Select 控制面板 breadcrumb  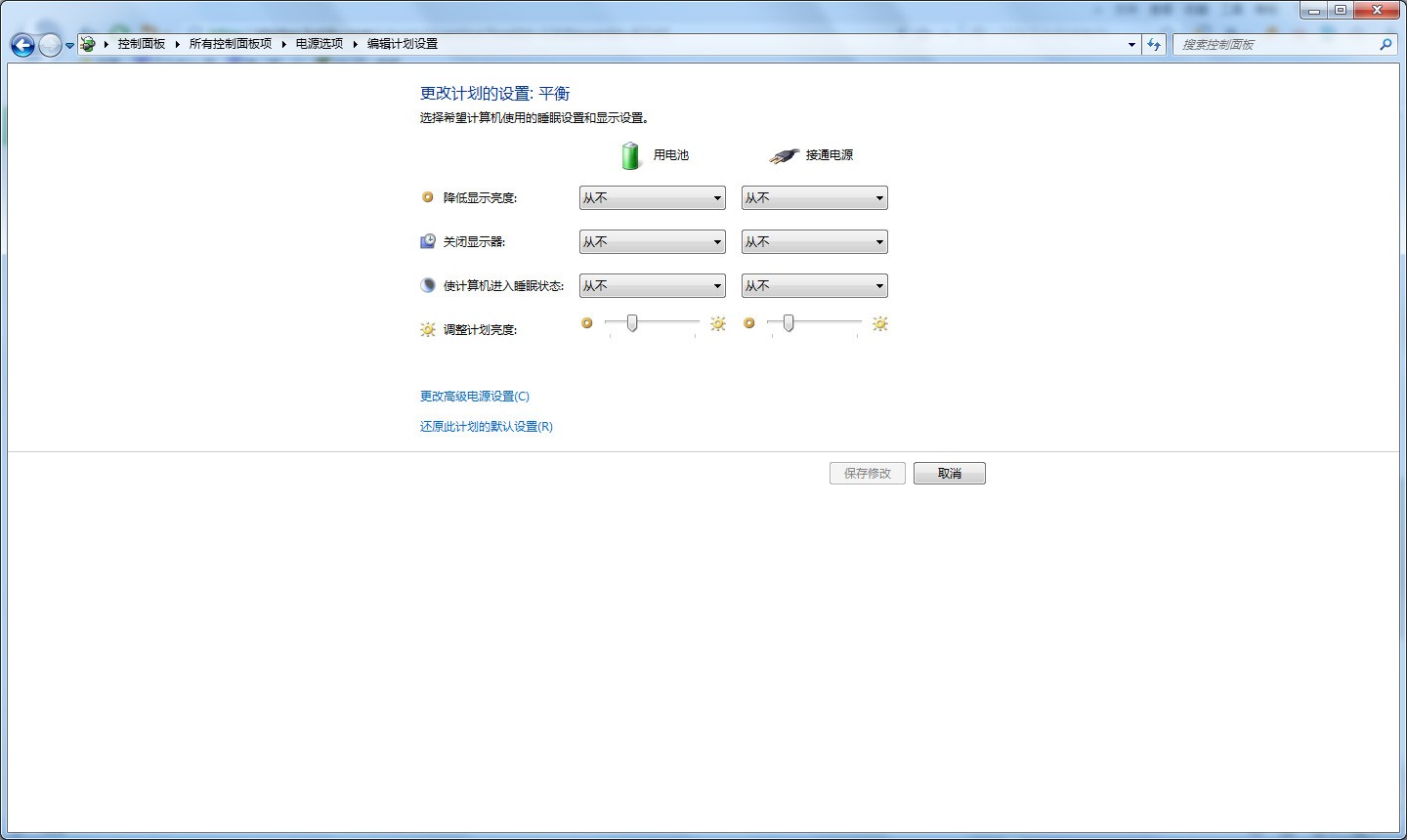tap(142, 44)
